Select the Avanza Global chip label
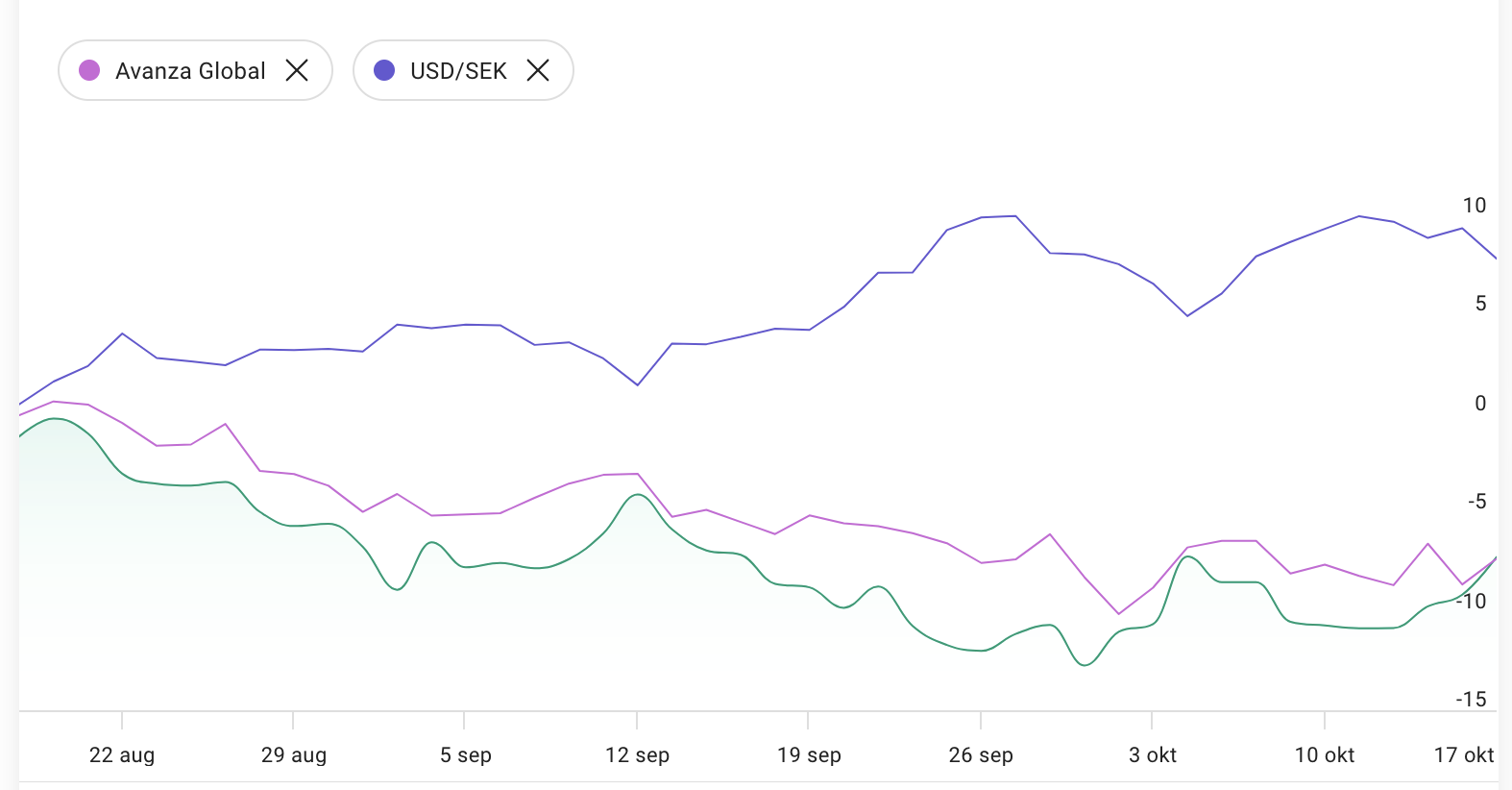The image size is (1512, 790). 190,71
